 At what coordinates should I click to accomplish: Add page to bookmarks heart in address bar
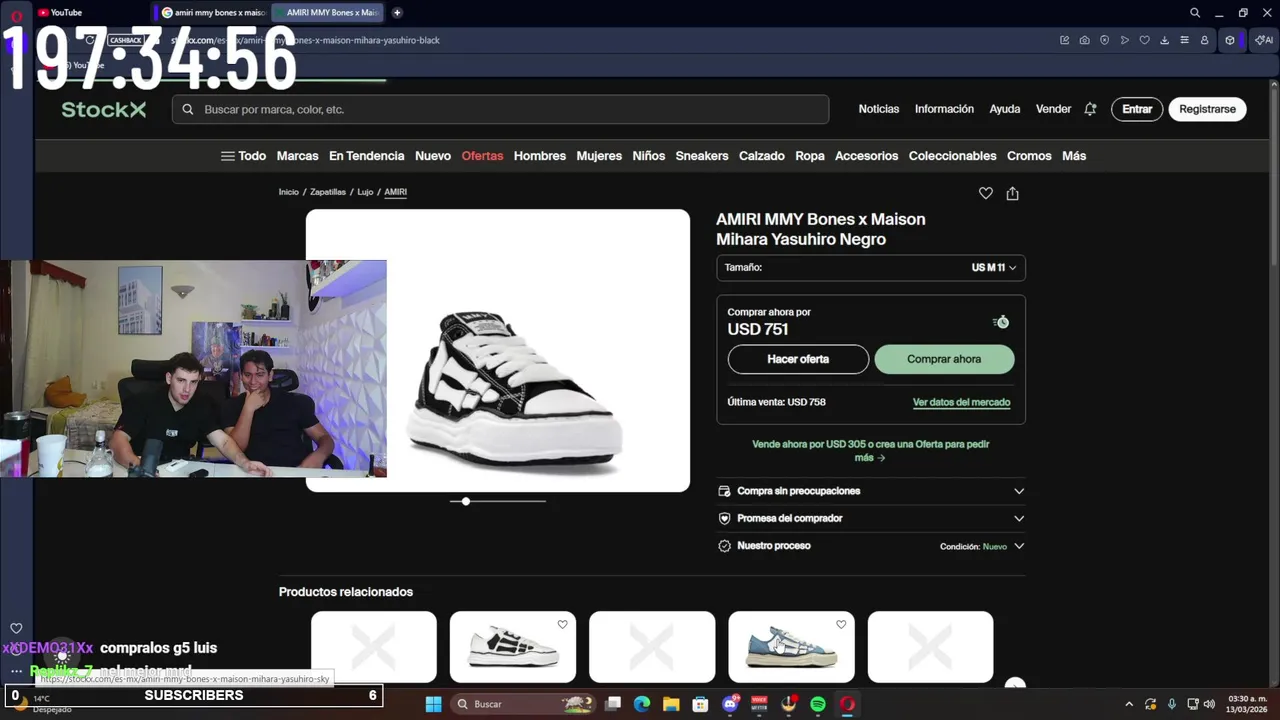pyautogui.click(x=1145, y=40)
